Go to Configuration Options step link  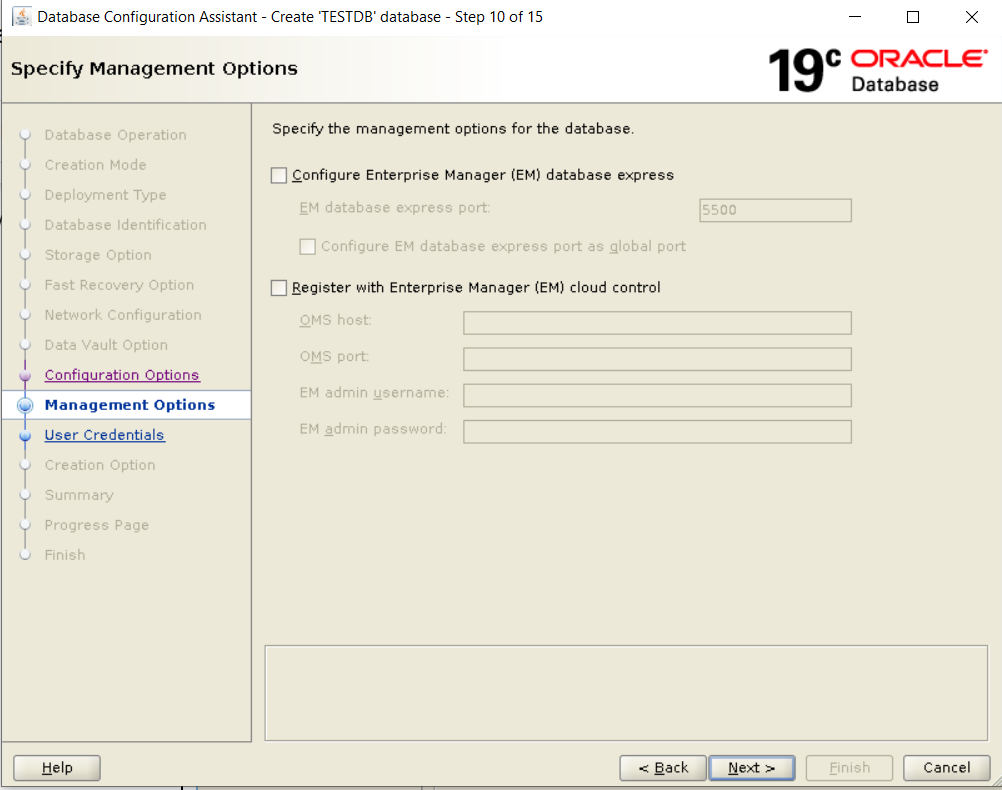(122, 375)
